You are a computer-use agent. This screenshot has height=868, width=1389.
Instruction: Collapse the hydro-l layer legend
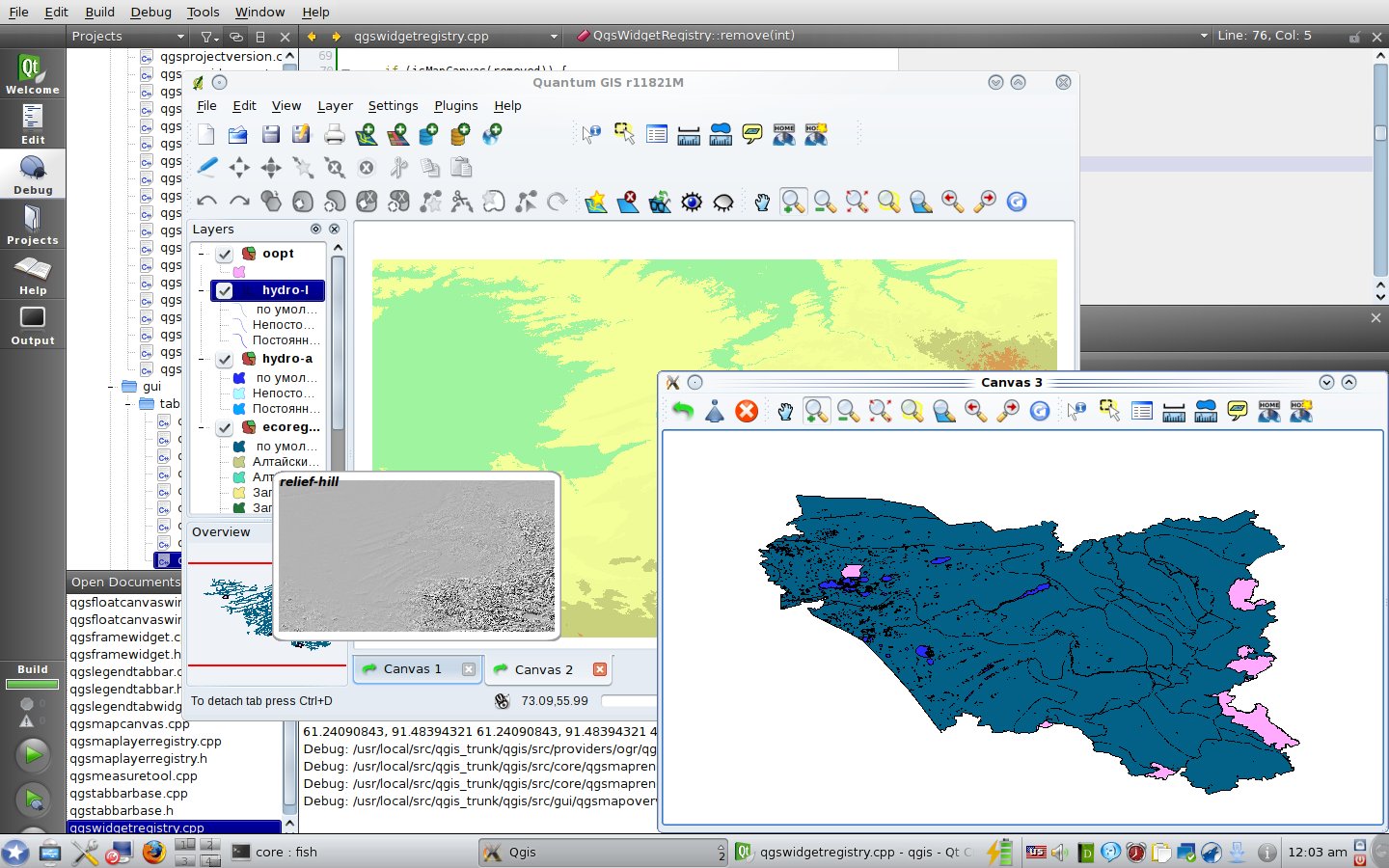202,290
